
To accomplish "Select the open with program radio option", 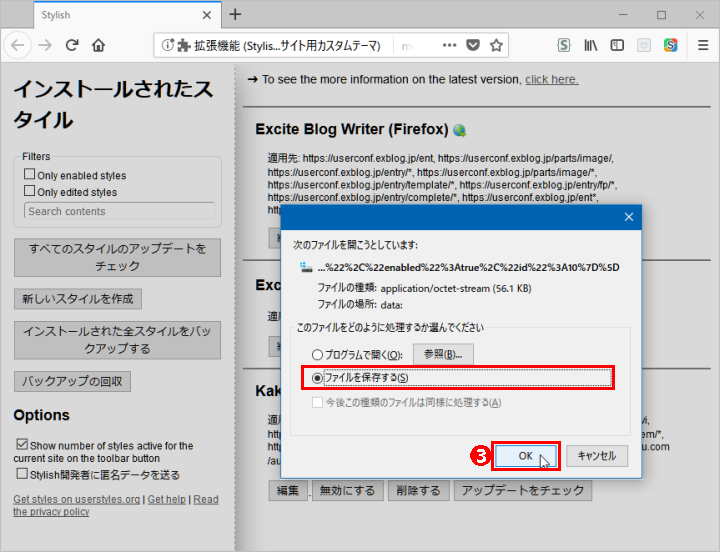I will 317,355.
